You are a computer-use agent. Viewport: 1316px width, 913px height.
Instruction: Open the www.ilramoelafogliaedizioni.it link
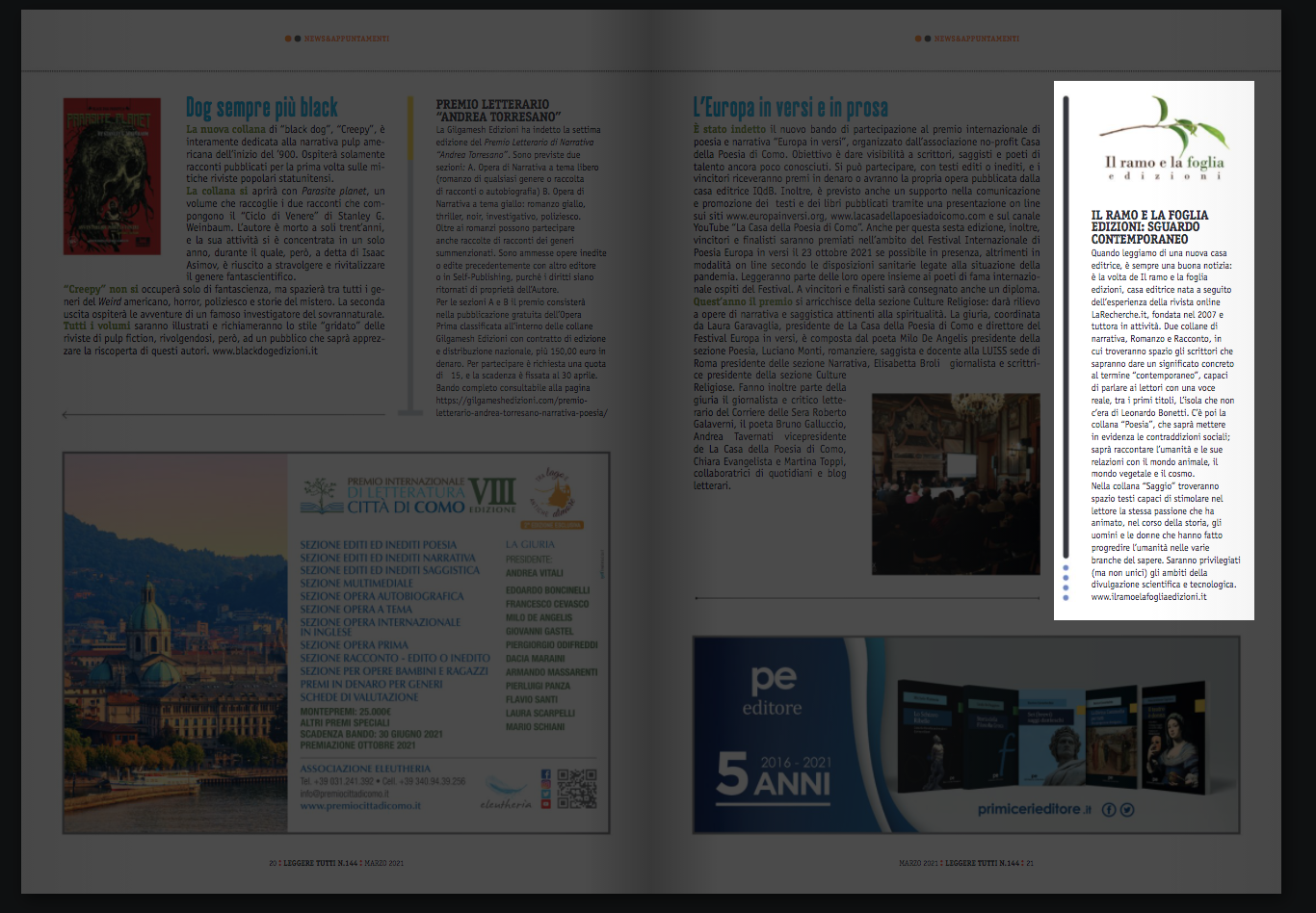tap(1148, 597)
